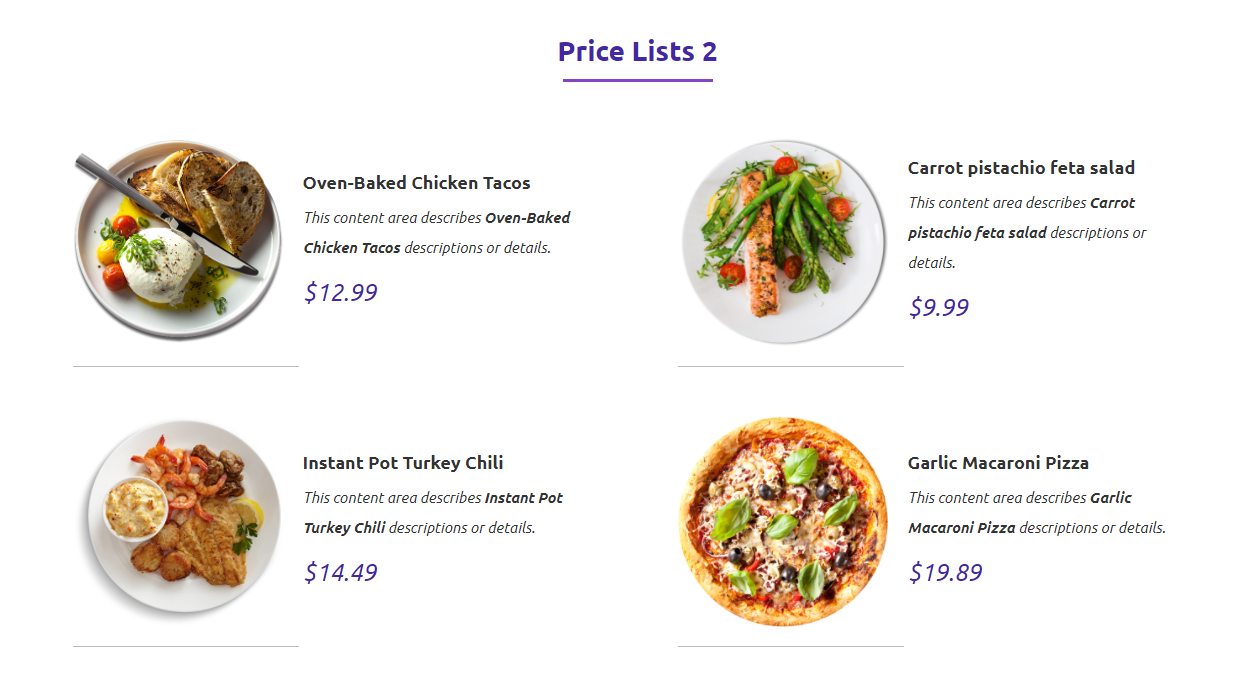Open the Instant Pot Turkey Chili heading

pos(403,463)
